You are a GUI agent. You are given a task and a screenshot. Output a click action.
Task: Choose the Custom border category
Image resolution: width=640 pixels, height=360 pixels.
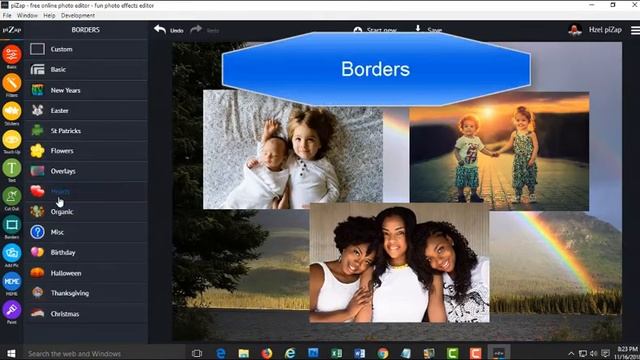coord(86,49)
